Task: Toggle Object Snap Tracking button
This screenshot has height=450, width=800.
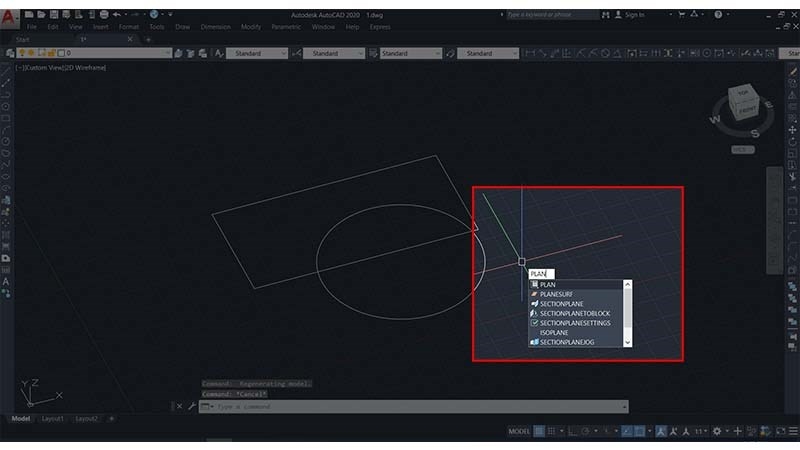Action: [627, 432]
